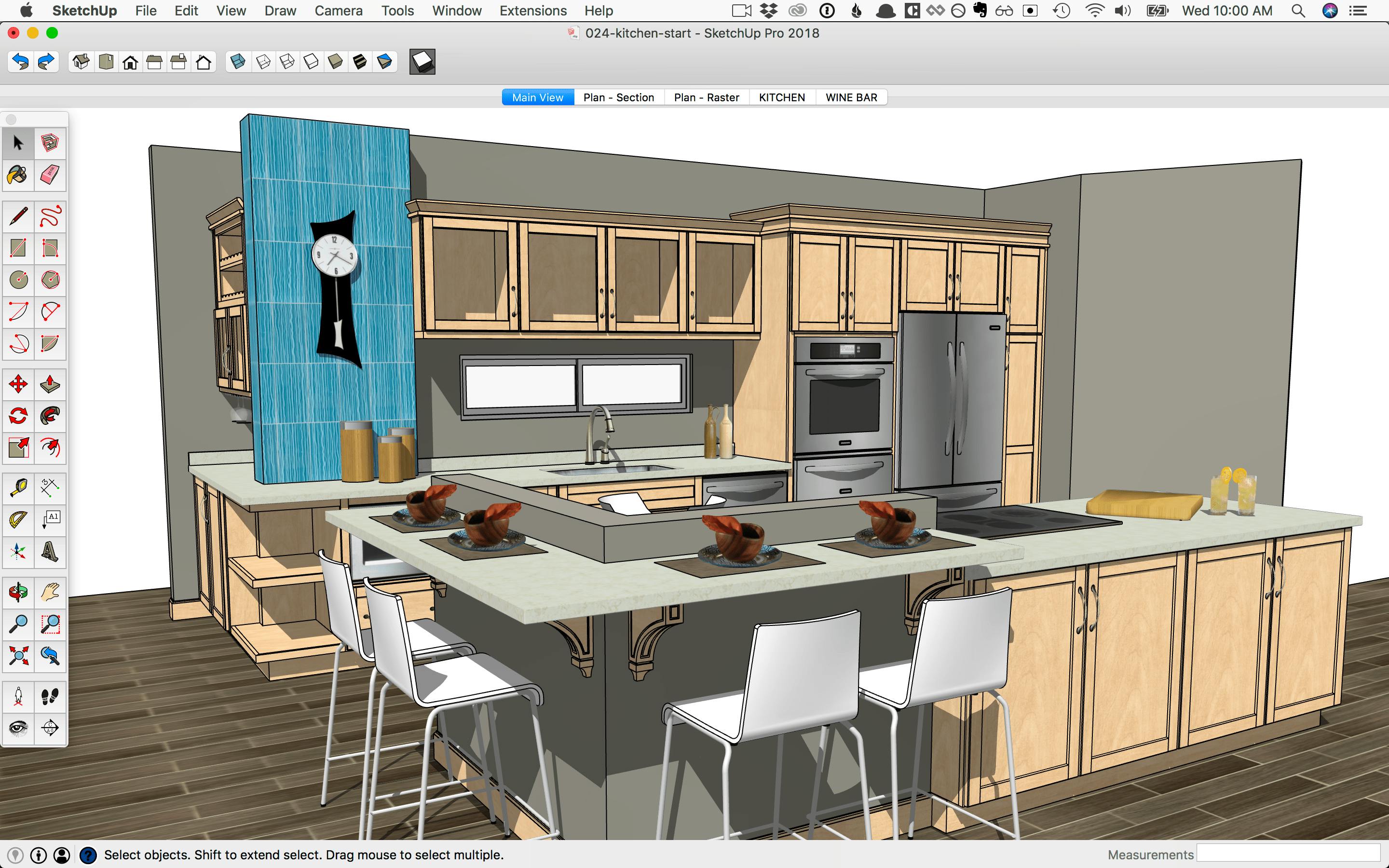1389x868 pixels.
Task: Click the Redo button in toolbar
Action: [44, 63]
